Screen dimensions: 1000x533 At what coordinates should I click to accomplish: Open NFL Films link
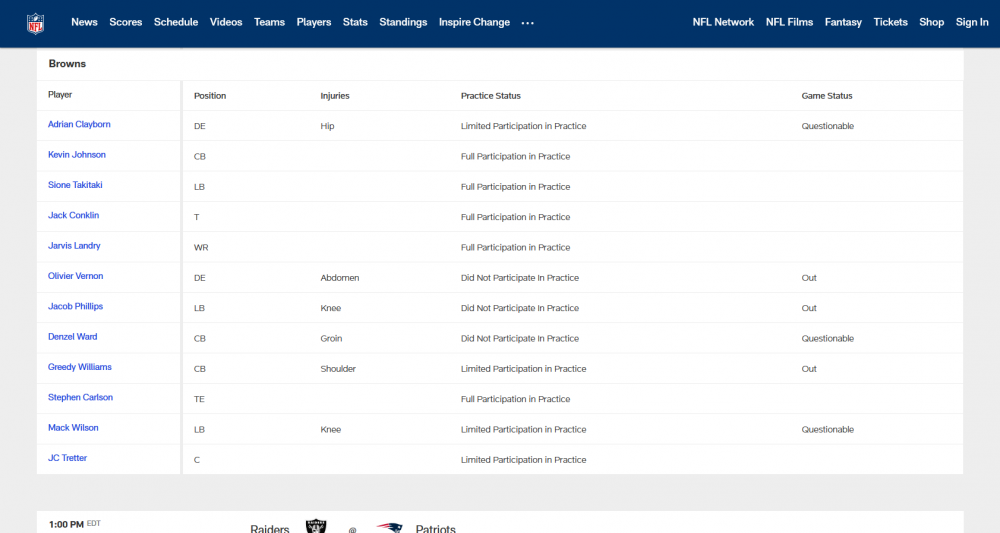click(x=790, y=22)
